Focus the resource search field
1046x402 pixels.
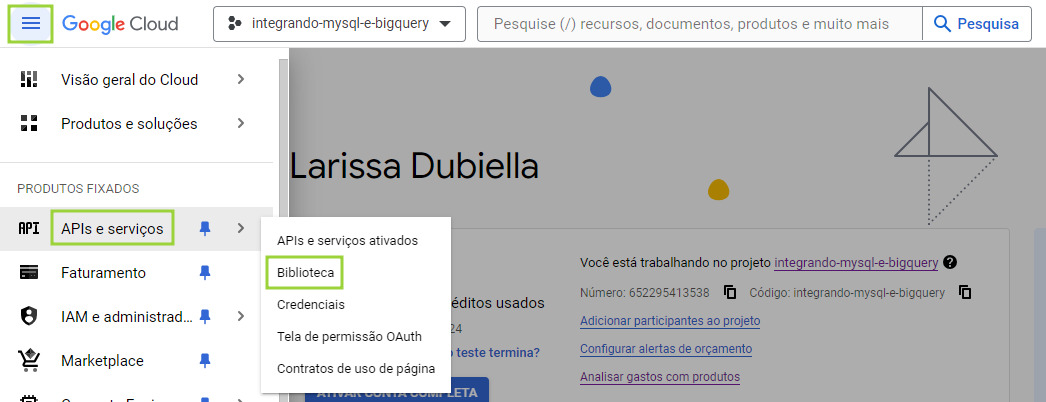click(x=700, y=24)
